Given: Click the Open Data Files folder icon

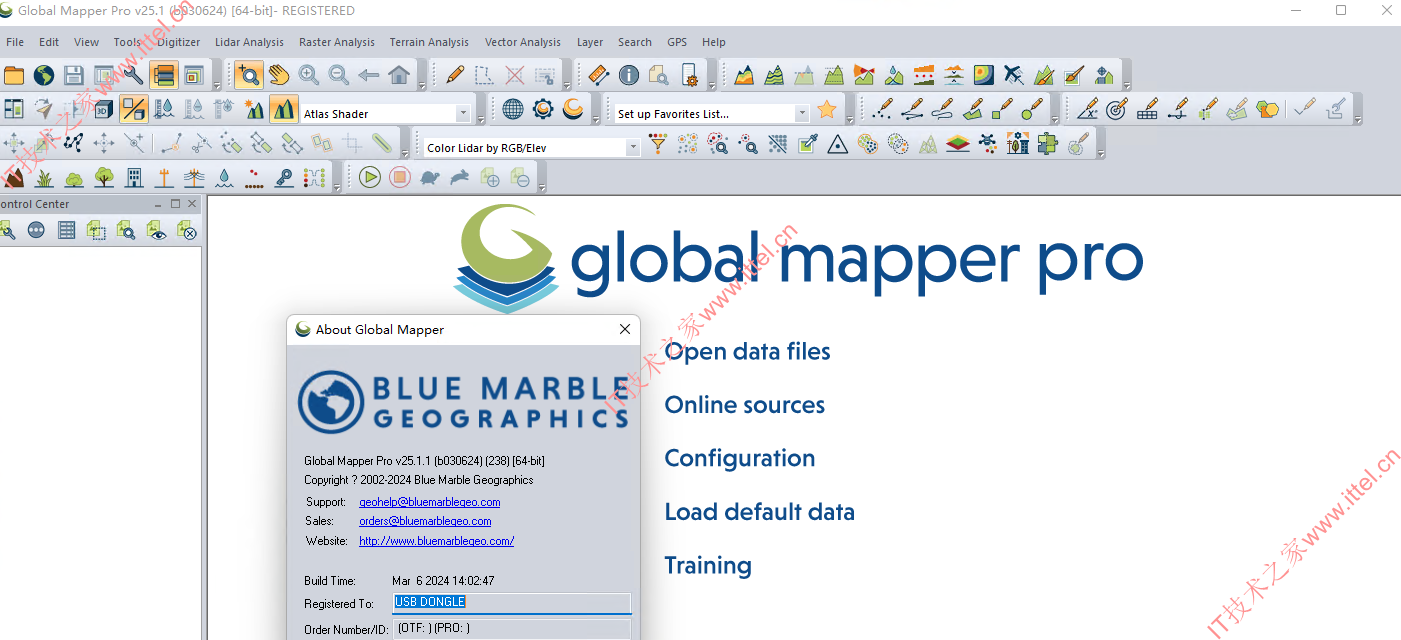Looking at the screenshot, I should pyautogui.click(x=14, y=75).
